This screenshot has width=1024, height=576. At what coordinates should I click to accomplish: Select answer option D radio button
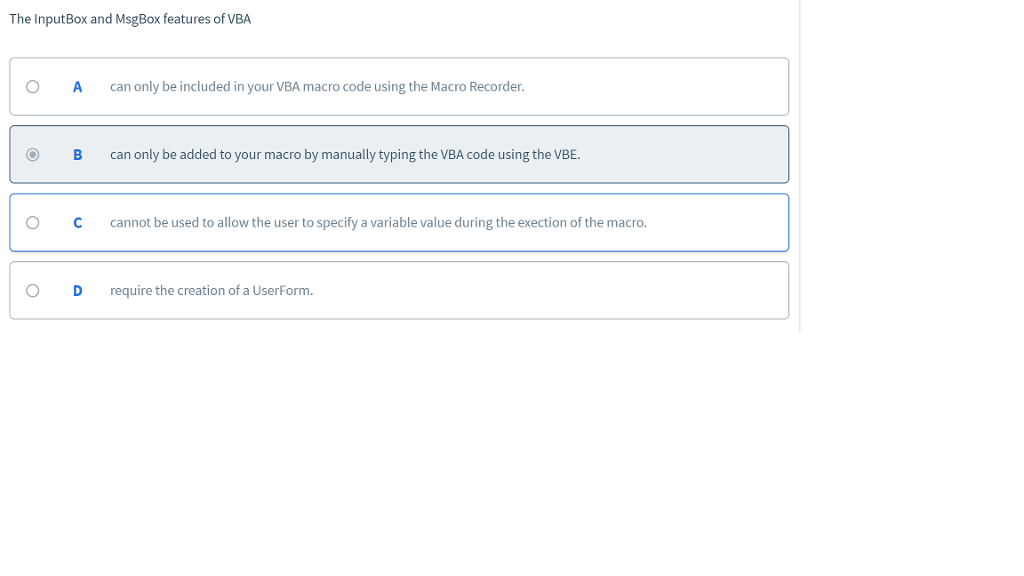pos(31,290)
